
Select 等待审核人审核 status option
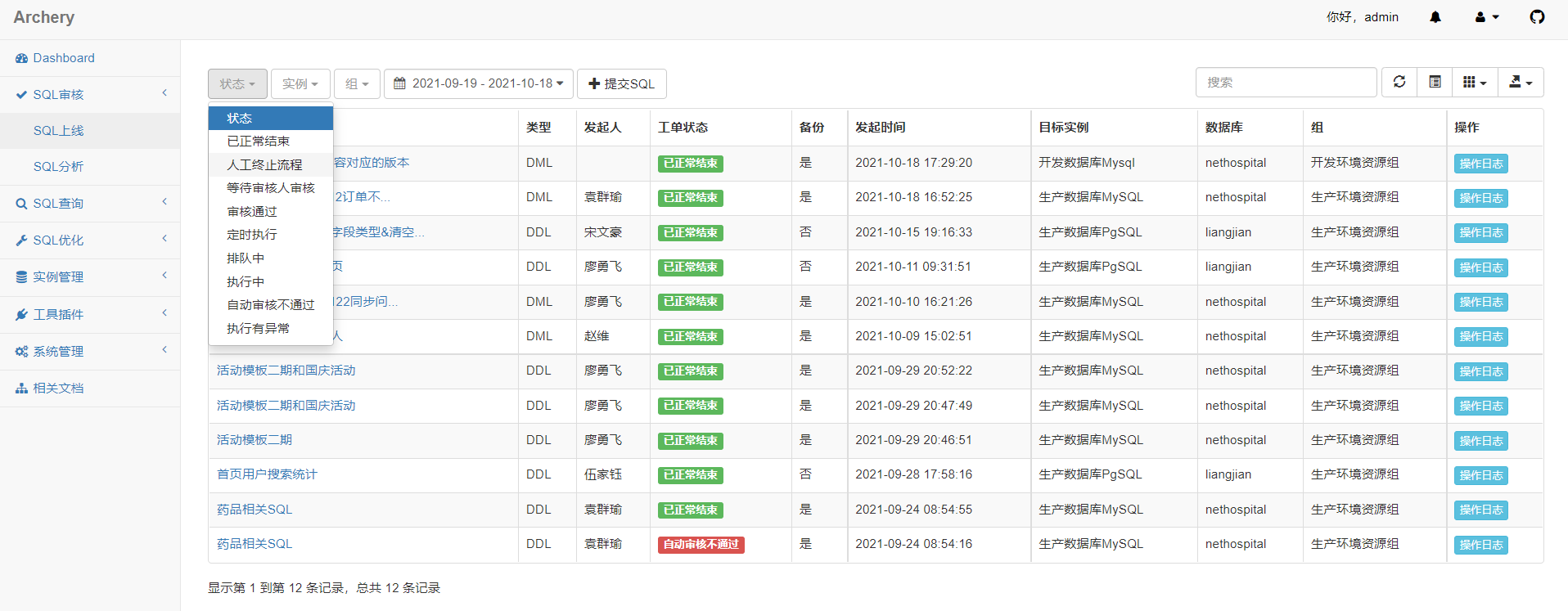tap(270, 188)
